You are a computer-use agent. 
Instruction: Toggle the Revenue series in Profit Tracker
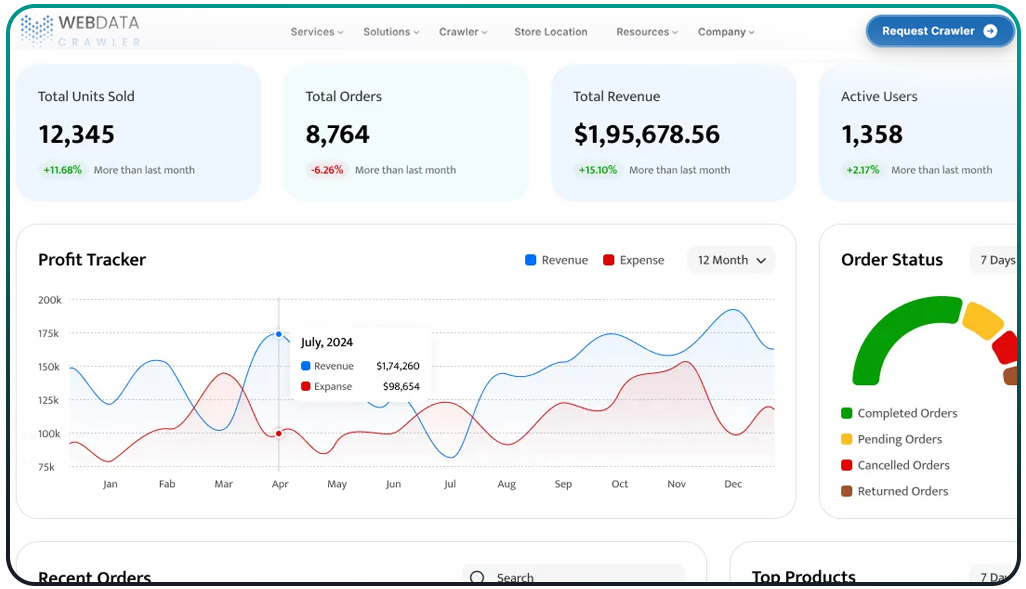point(555,260)
